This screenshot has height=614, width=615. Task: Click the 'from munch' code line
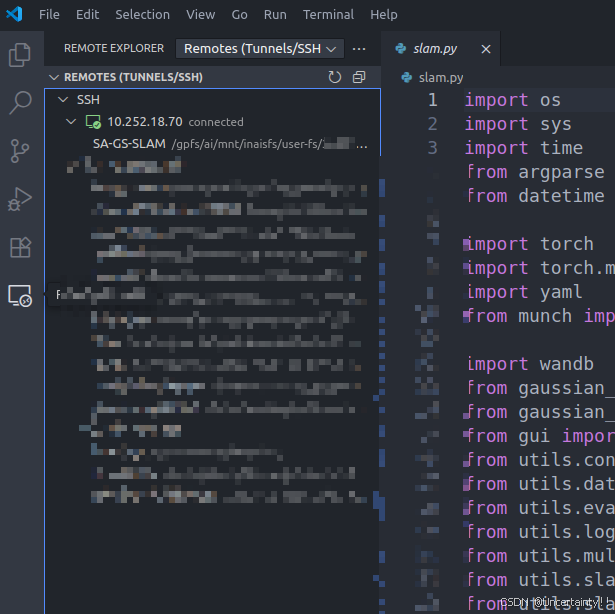point(540,316)
